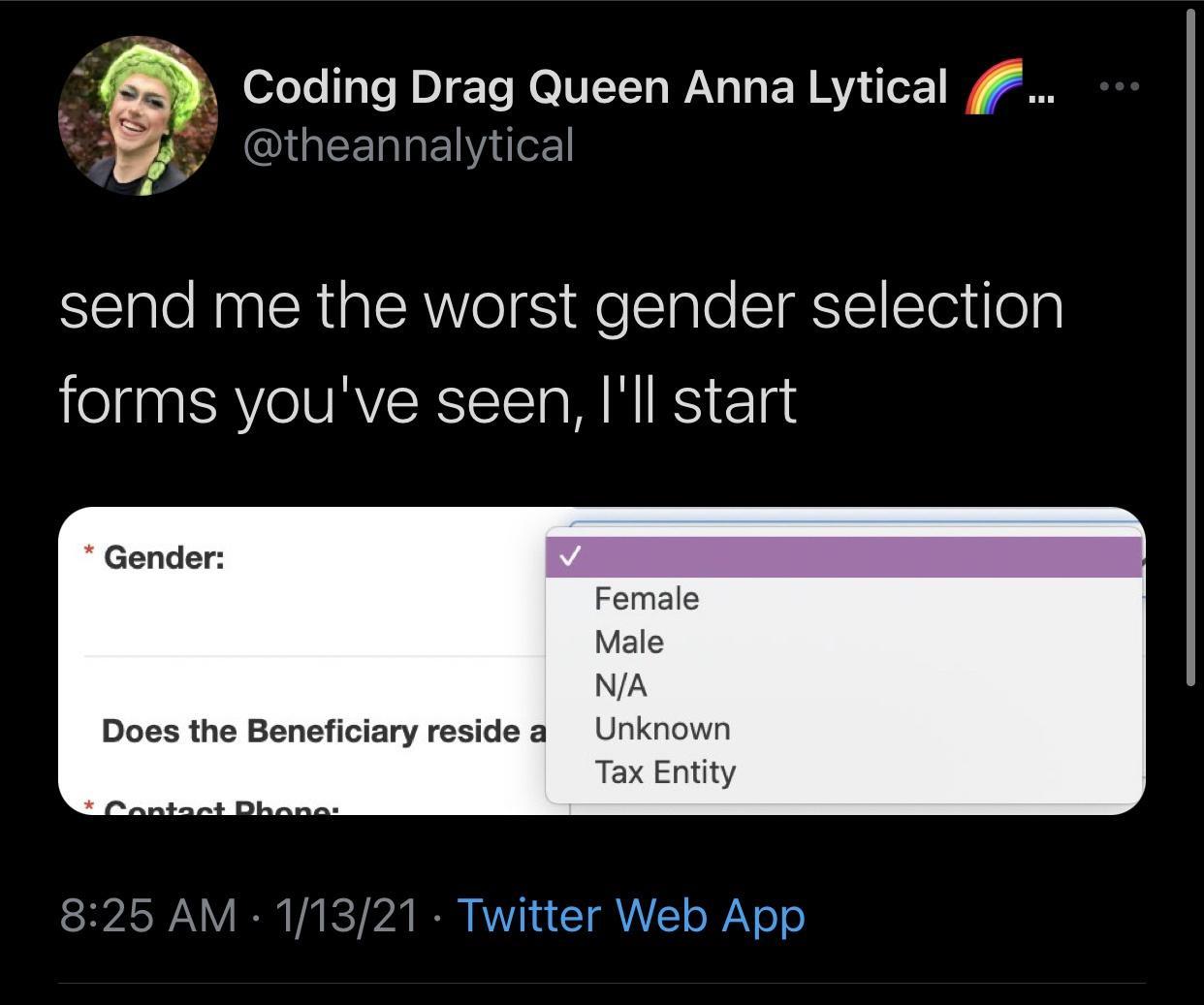
Task: Click the vertical scrollbar on the right
Action: tap(1190, 349)
